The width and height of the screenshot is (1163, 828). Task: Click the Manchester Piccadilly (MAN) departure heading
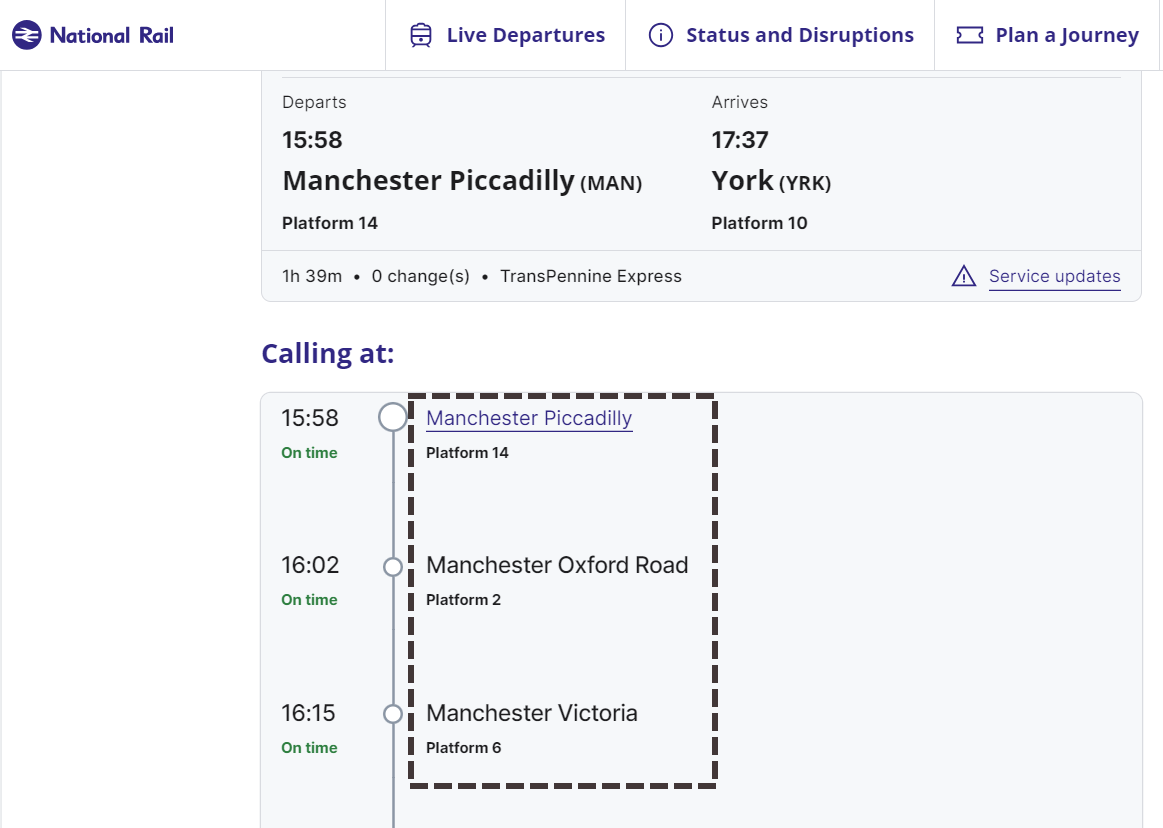click(x=462, y=181)
